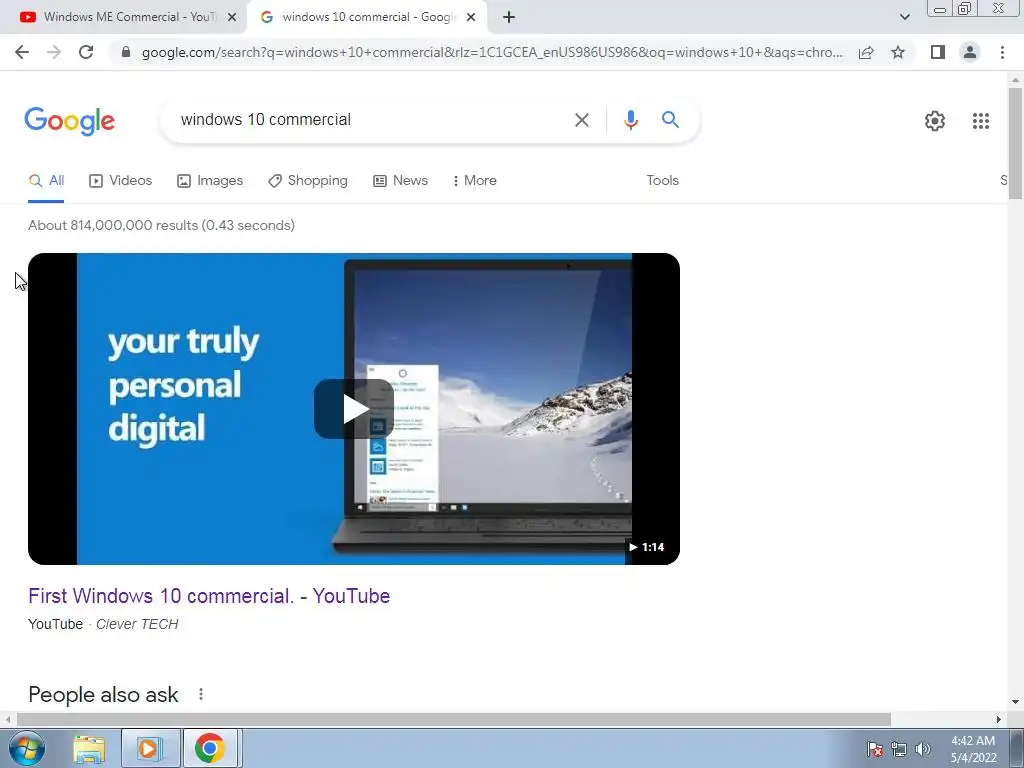Open First Windows 10 commercial YouTube link
This screenshot has width=1024, height=768.
209,596
